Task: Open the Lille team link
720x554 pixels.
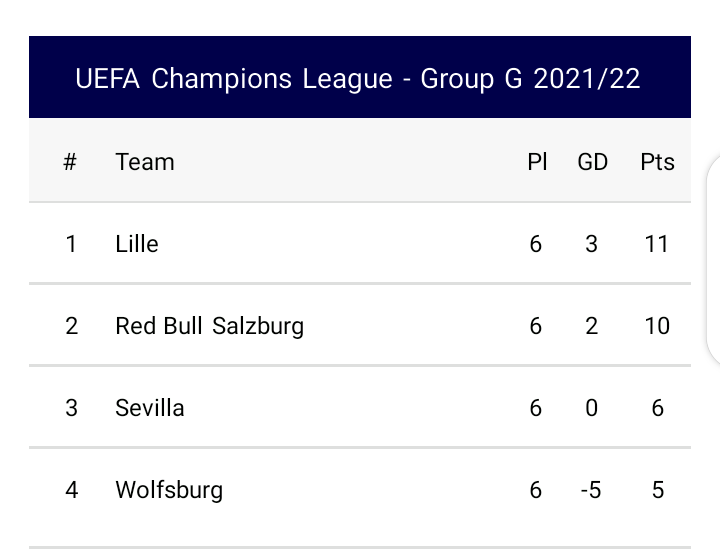Action: pos(137,244)
